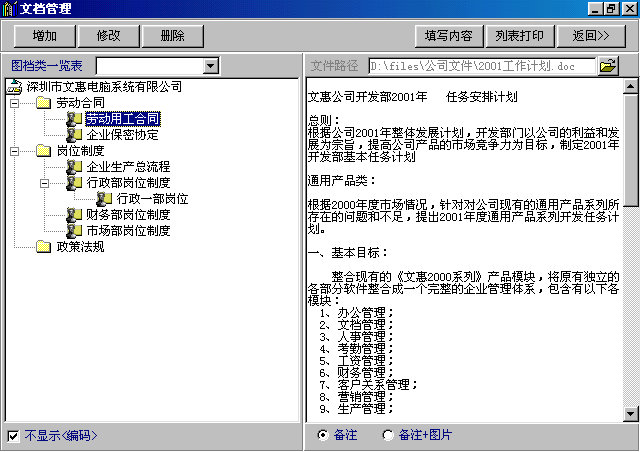Select the 企业保密协定 tree item
This screenshot has width=640, height=452.
(122, 135)
